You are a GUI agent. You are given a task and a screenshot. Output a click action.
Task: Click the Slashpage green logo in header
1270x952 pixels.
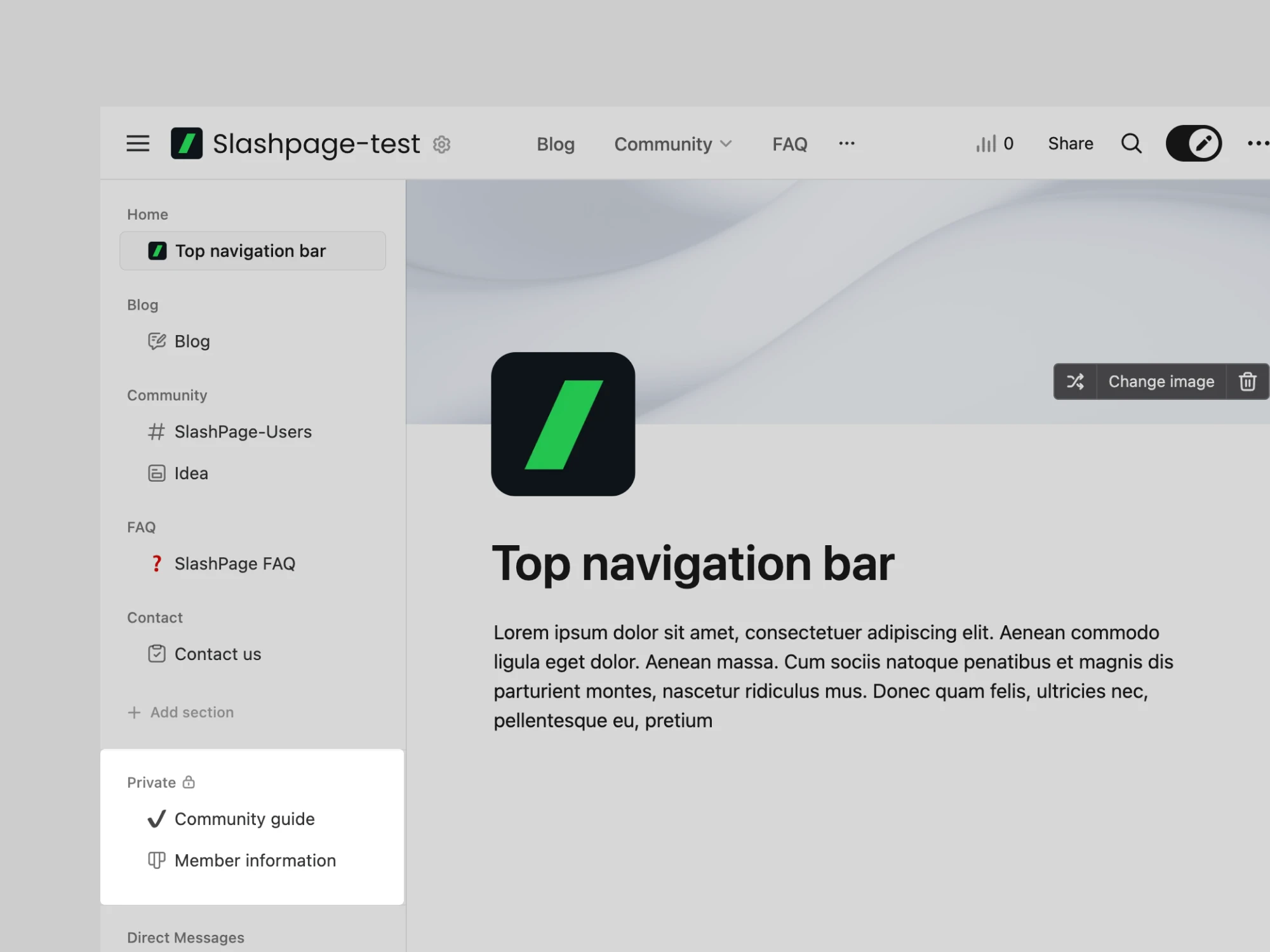coord(187,143)
